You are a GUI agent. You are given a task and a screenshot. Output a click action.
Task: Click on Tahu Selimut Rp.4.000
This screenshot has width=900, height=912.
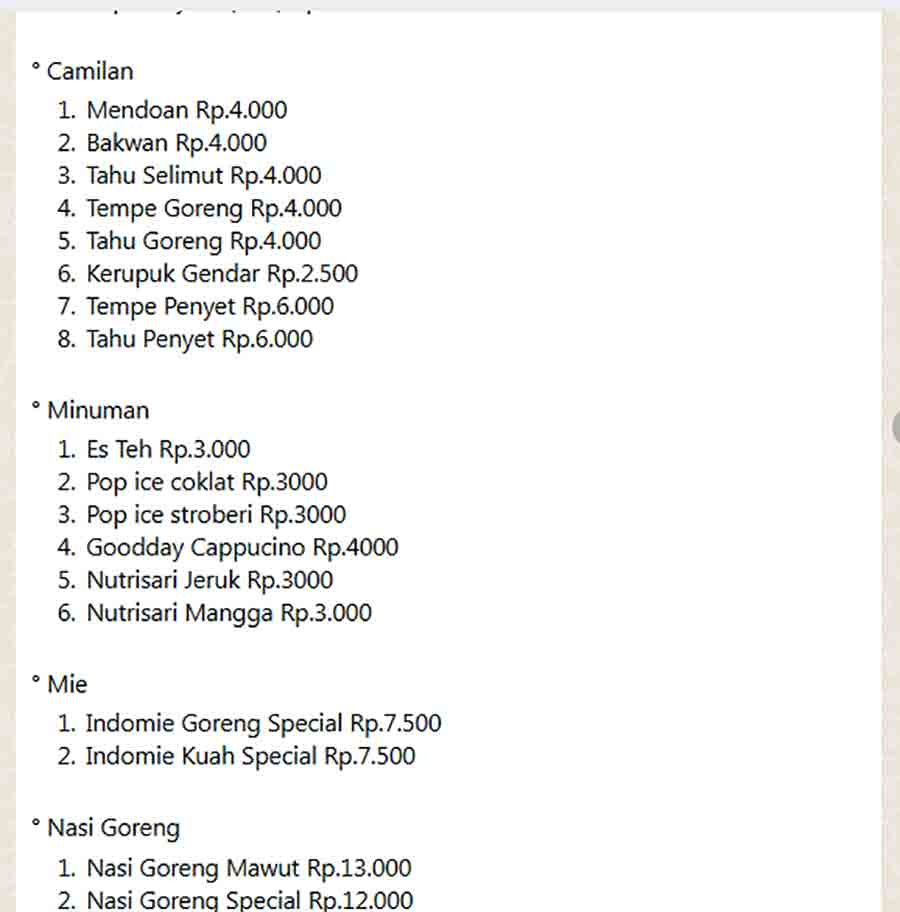point(203,176)
